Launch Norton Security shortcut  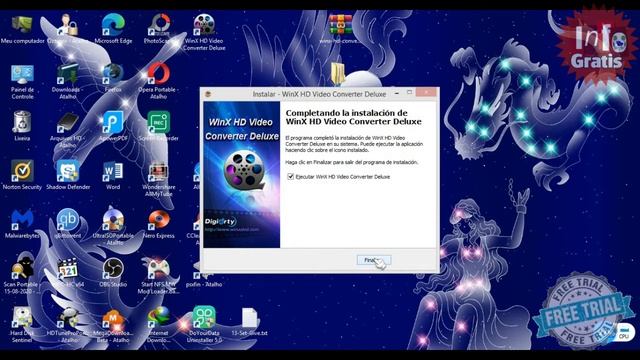click(22, 175)
